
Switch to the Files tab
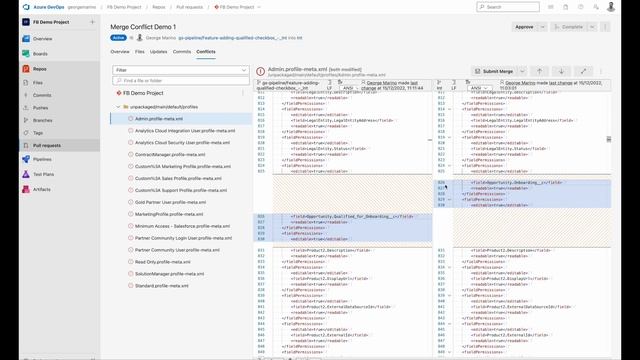[x=140, y=52]
